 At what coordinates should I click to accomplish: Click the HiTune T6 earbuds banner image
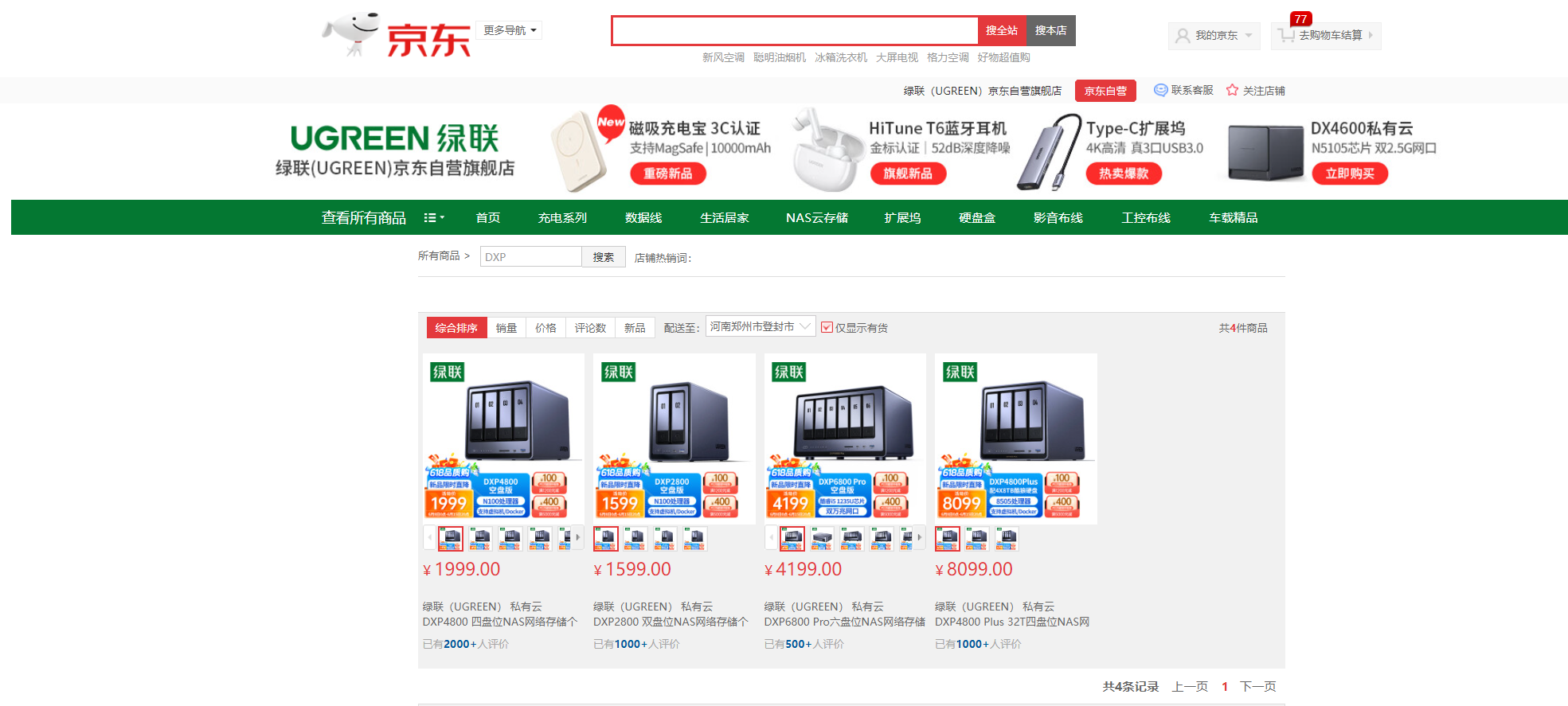click(x=828, y=151)
